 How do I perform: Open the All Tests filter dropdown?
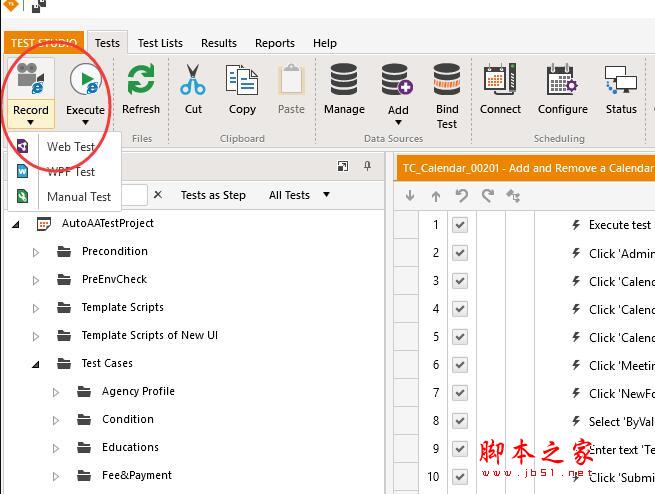[x=326, y=195]
